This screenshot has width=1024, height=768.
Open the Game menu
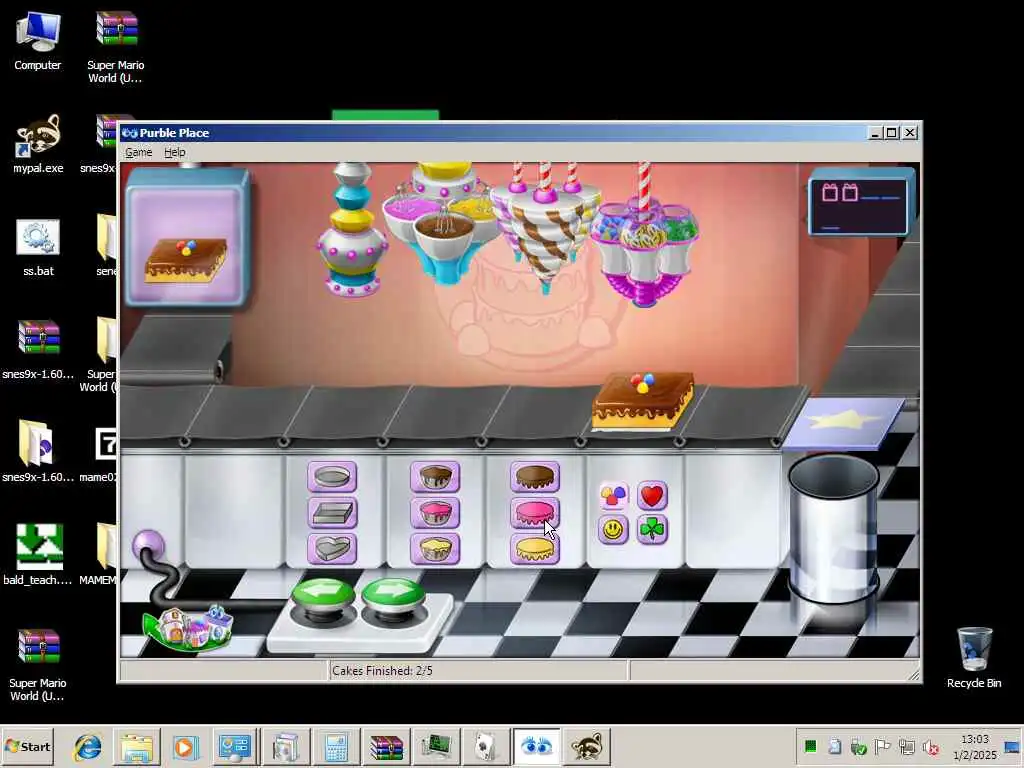click(138, 152)
